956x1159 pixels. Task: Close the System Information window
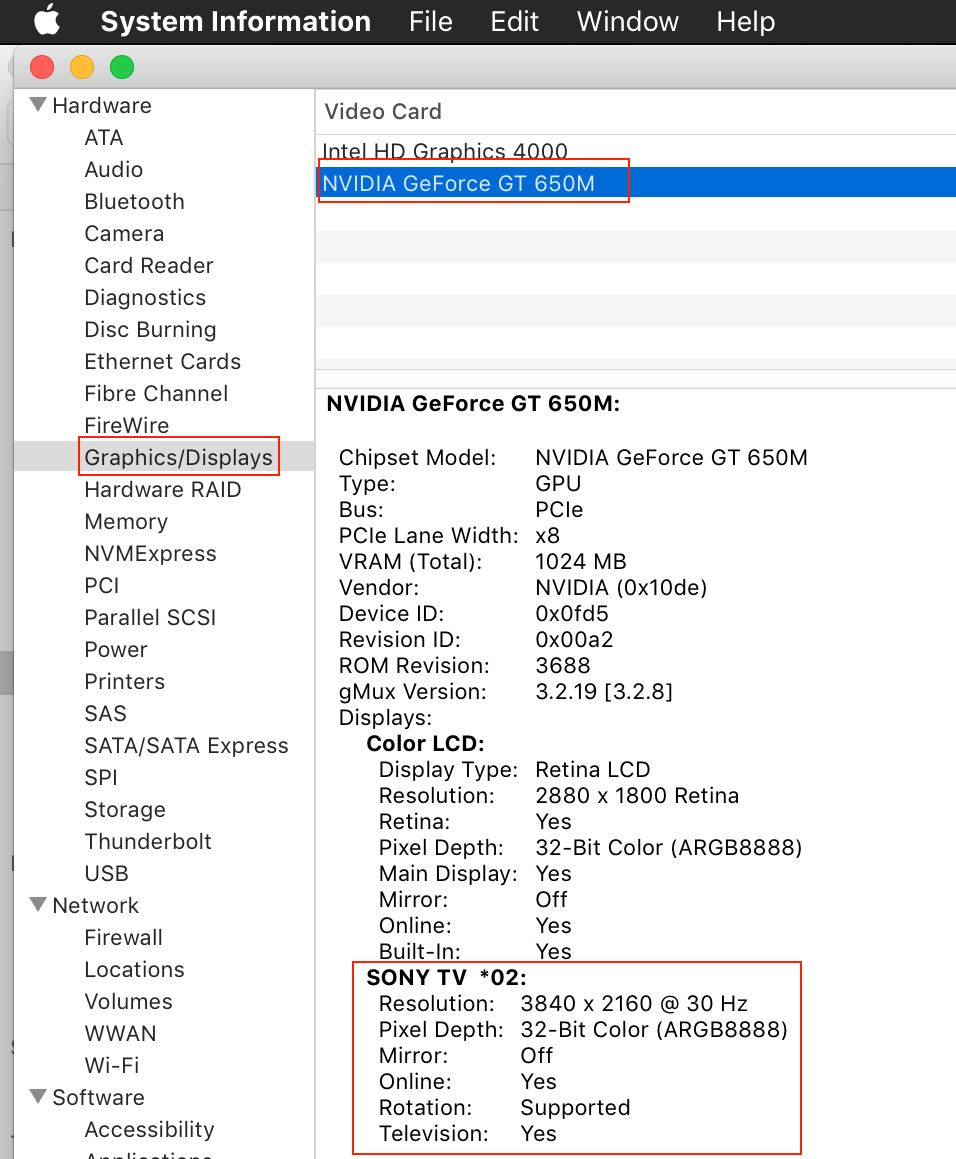(x=42, y=67)
